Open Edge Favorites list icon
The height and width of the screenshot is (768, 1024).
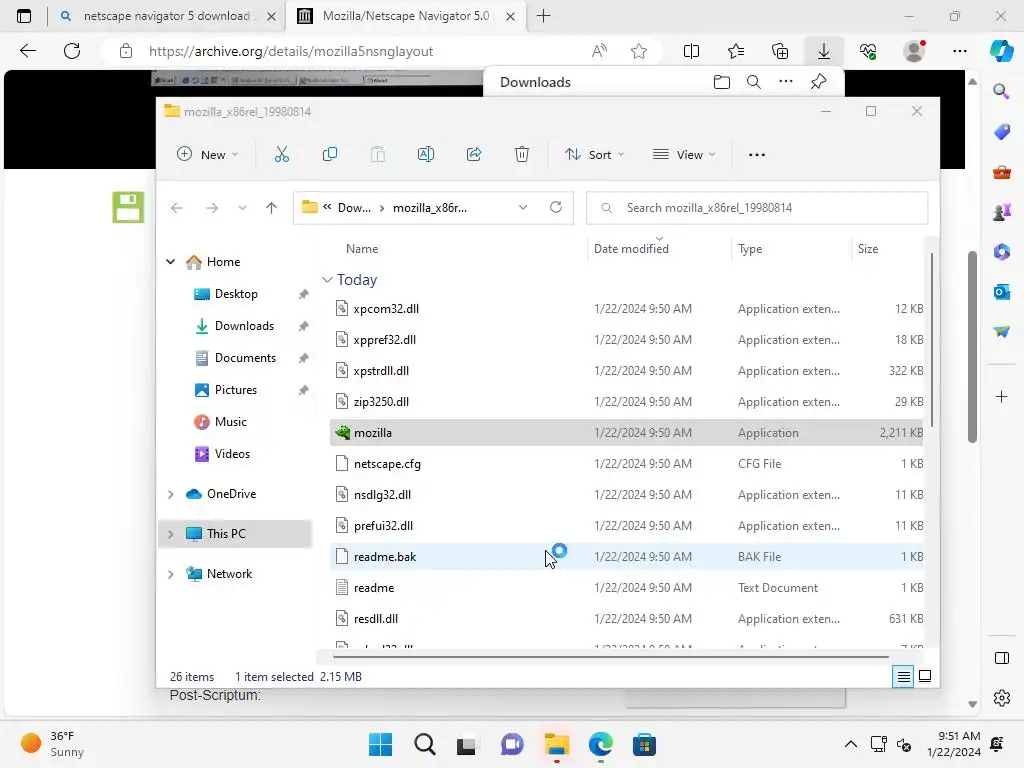736,51
